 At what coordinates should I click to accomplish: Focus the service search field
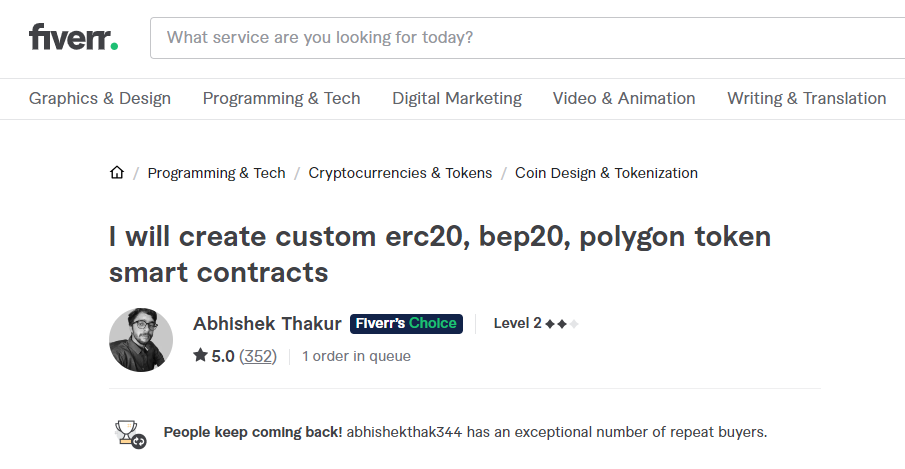click(520, 38)
